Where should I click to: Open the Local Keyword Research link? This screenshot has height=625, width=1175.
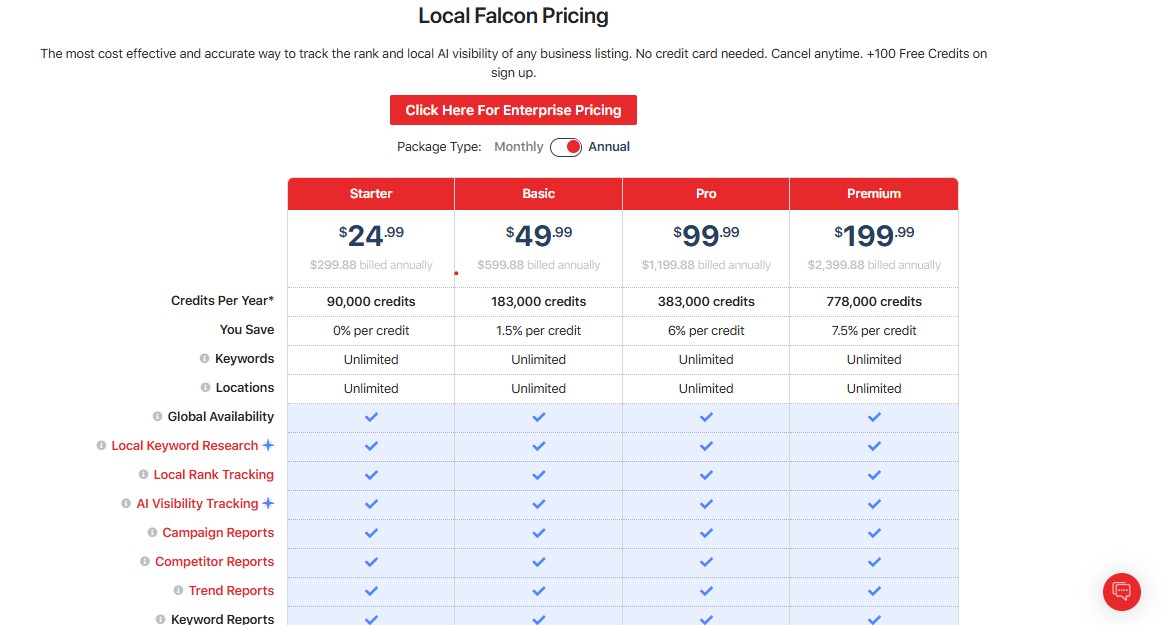coord(184,445)
